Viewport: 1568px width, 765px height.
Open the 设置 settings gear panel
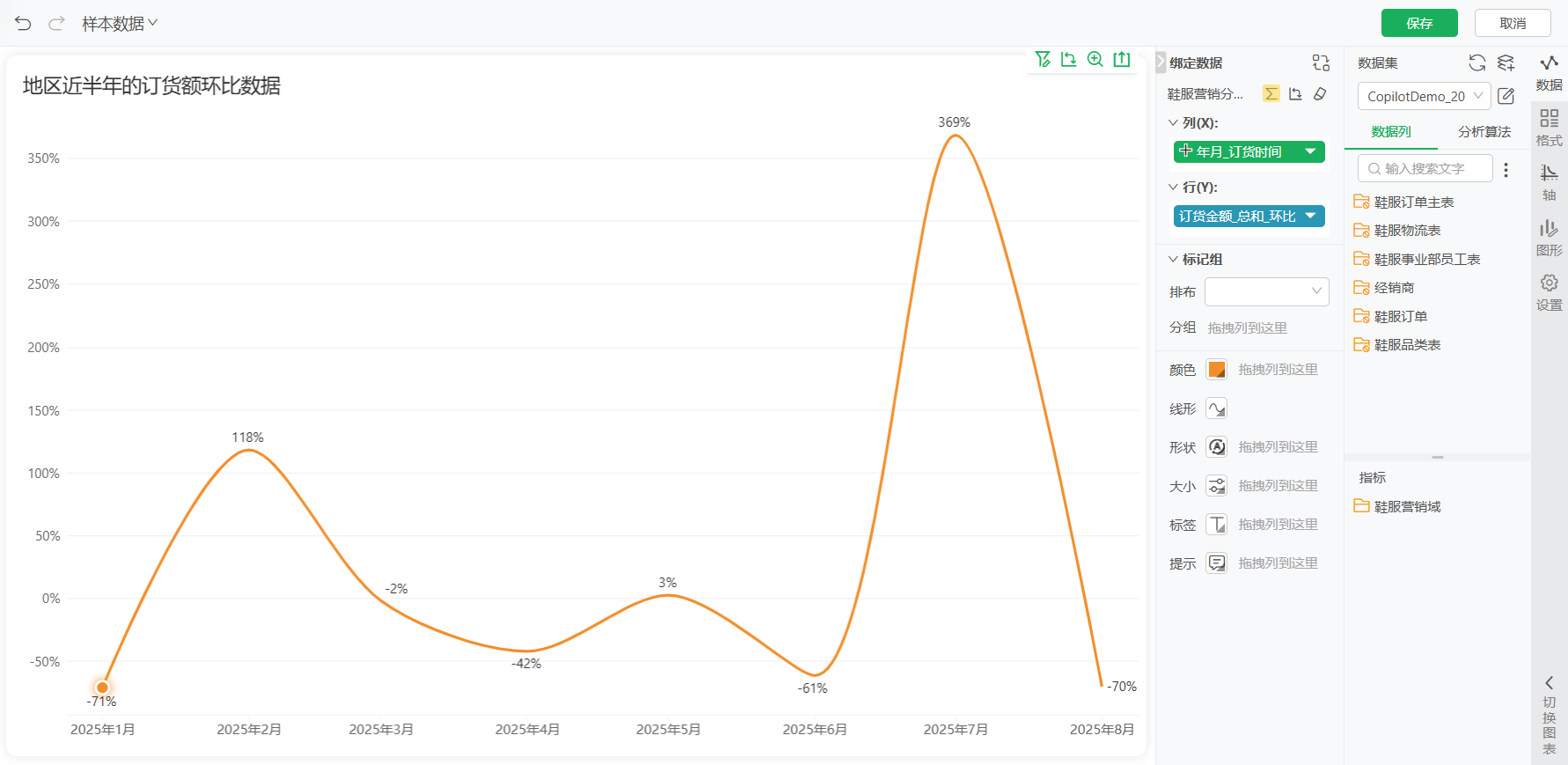tap(1549, 292)
